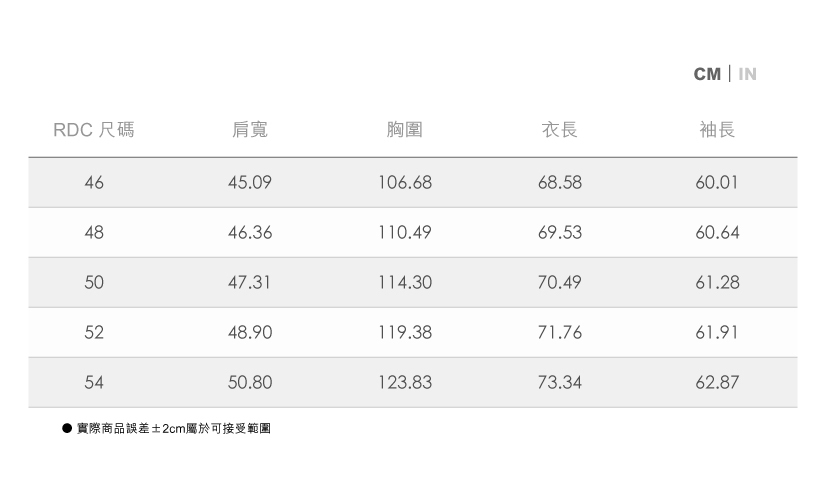Click shoulder width value 45.09
This screenshot has height=500, width=825.
point(250,183)
